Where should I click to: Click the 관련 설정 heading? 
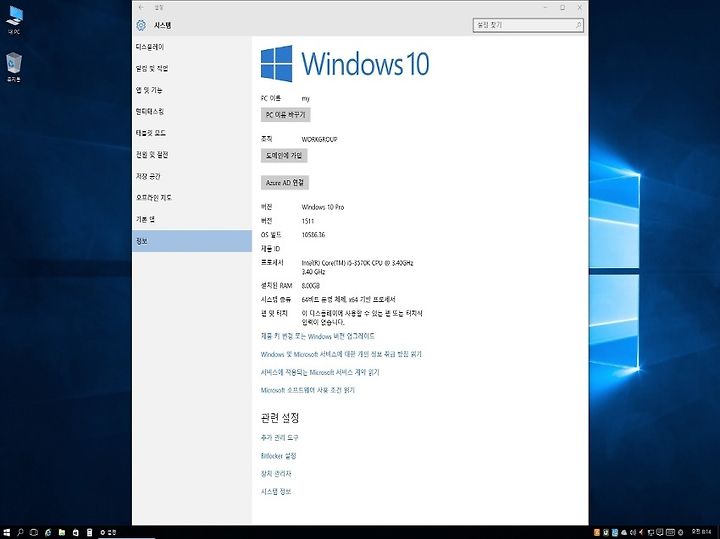point(280,418)
